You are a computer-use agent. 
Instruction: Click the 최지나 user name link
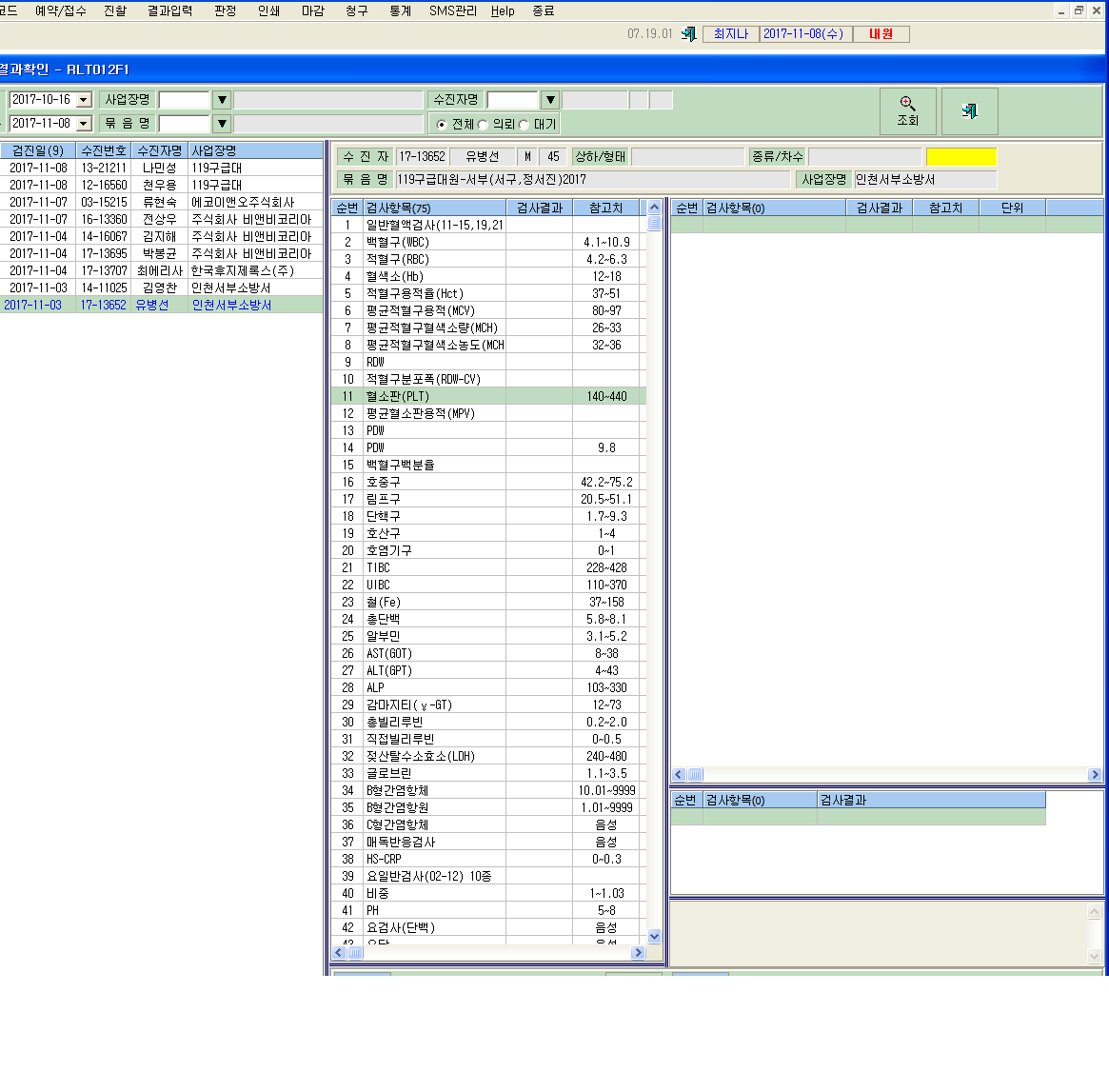pos(731,34)
